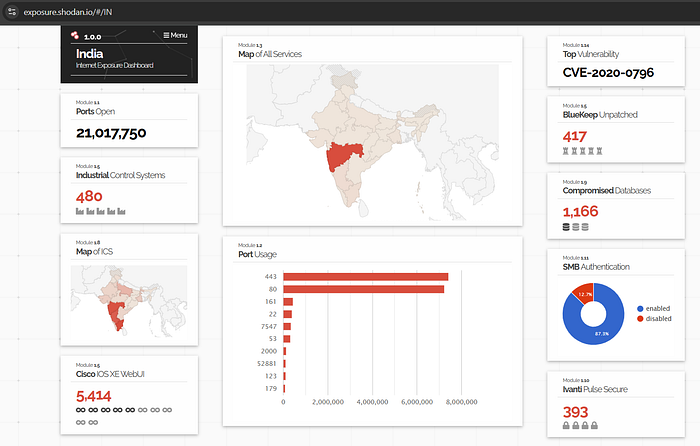Click the highlighted Maharashtra state on main map
The image size is (700, 446).
(344, 156)
